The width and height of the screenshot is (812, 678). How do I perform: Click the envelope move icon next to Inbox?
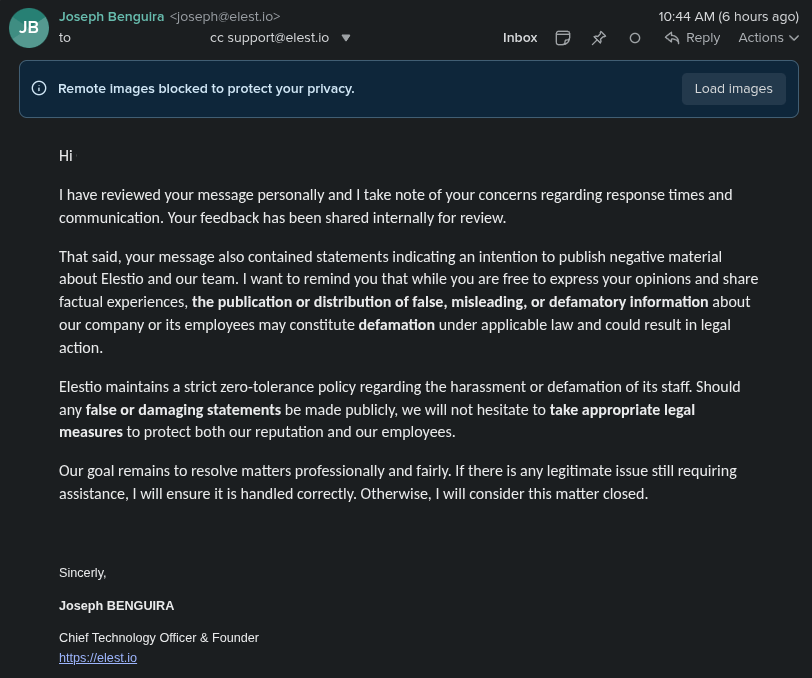[563, 37]
